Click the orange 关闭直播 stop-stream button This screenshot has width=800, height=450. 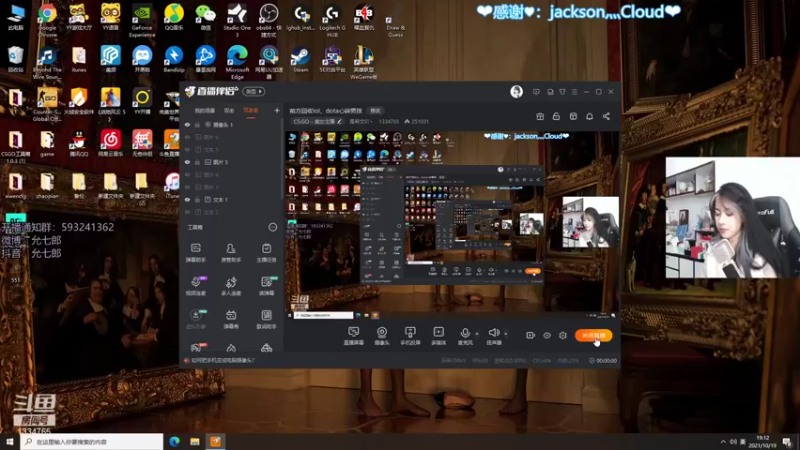pyautogui.click(x=593, y=335)
